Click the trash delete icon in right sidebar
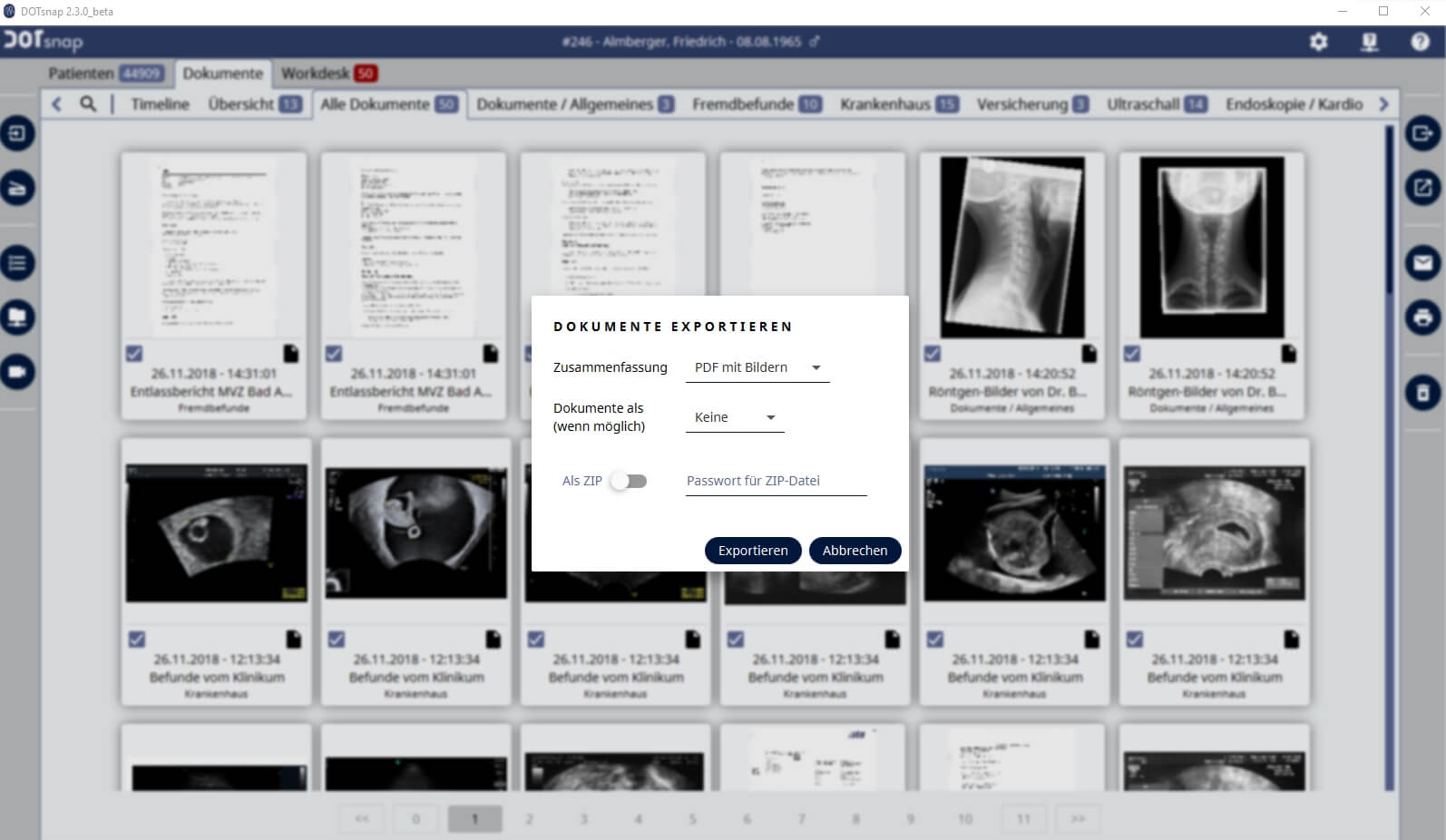Screen dimensions: 1446x840 coord(1422,393)
